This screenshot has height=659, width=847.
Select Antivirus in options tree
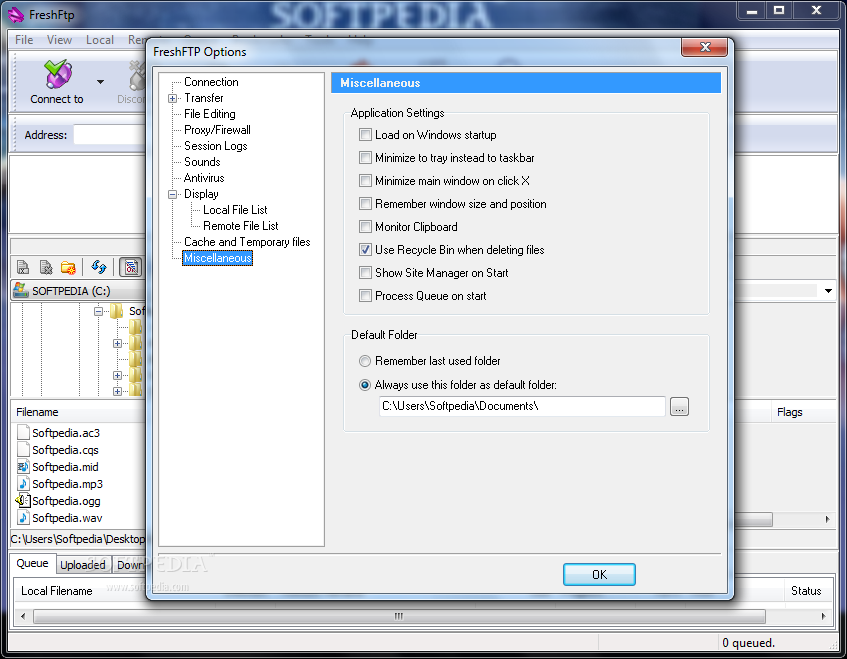click(204, 178)
